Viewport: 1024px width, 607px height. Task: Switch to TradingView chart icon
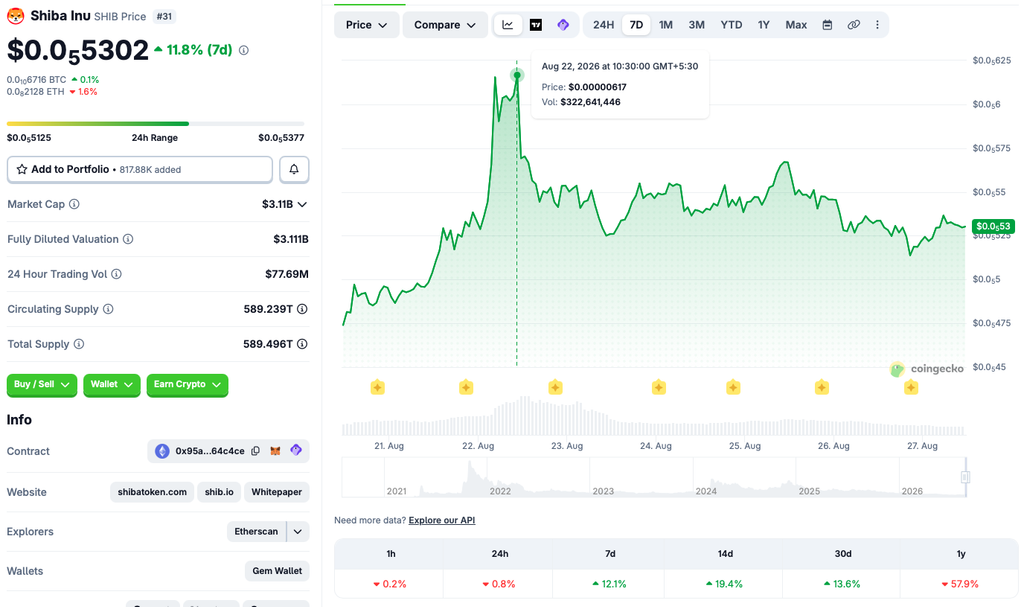(x=536, y=25)
